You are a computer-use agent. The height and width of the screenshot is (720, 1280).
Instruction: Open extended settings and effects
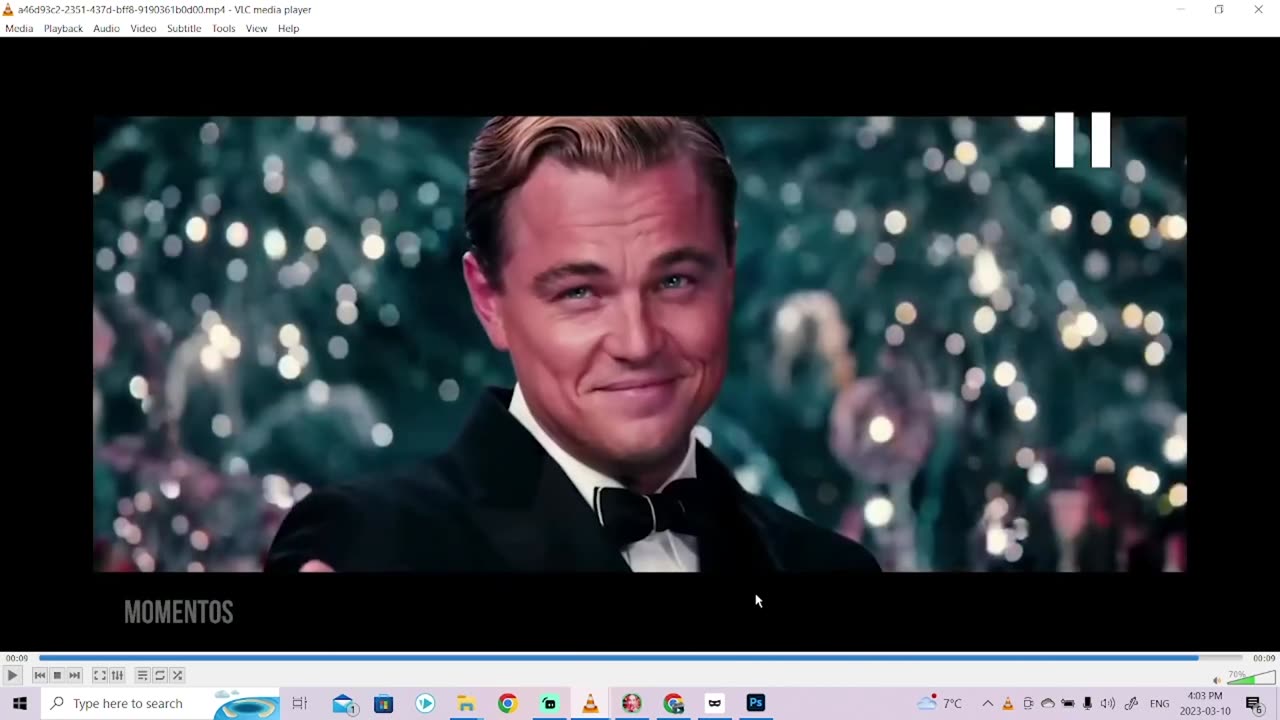tap(117, 675)
